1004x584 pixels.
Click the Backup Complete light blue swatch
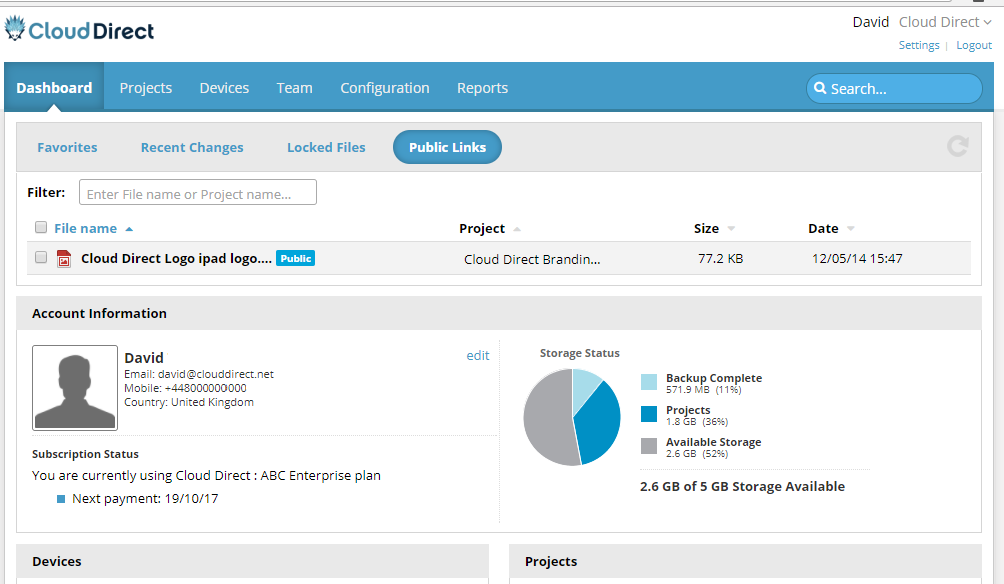coord(649,382)
